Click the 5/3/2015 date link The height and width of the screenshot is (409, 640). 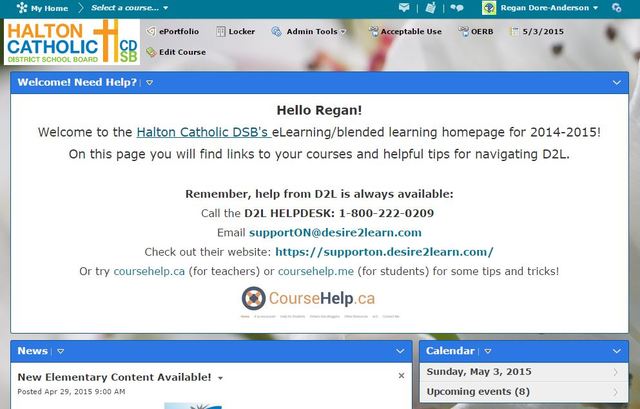(543, 31)
